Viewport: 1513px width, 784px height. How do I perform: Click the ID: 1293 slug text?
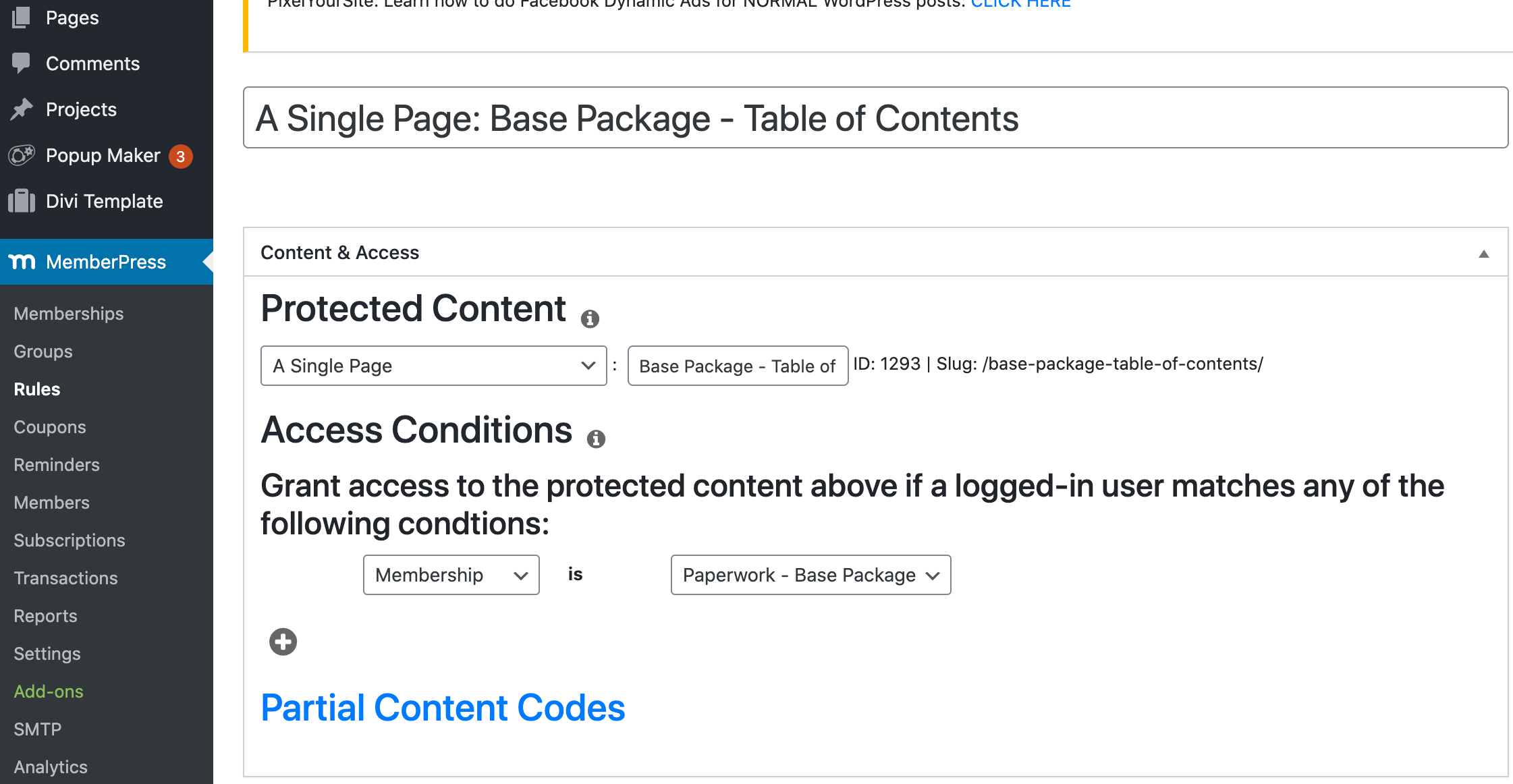pos(1058,364)
